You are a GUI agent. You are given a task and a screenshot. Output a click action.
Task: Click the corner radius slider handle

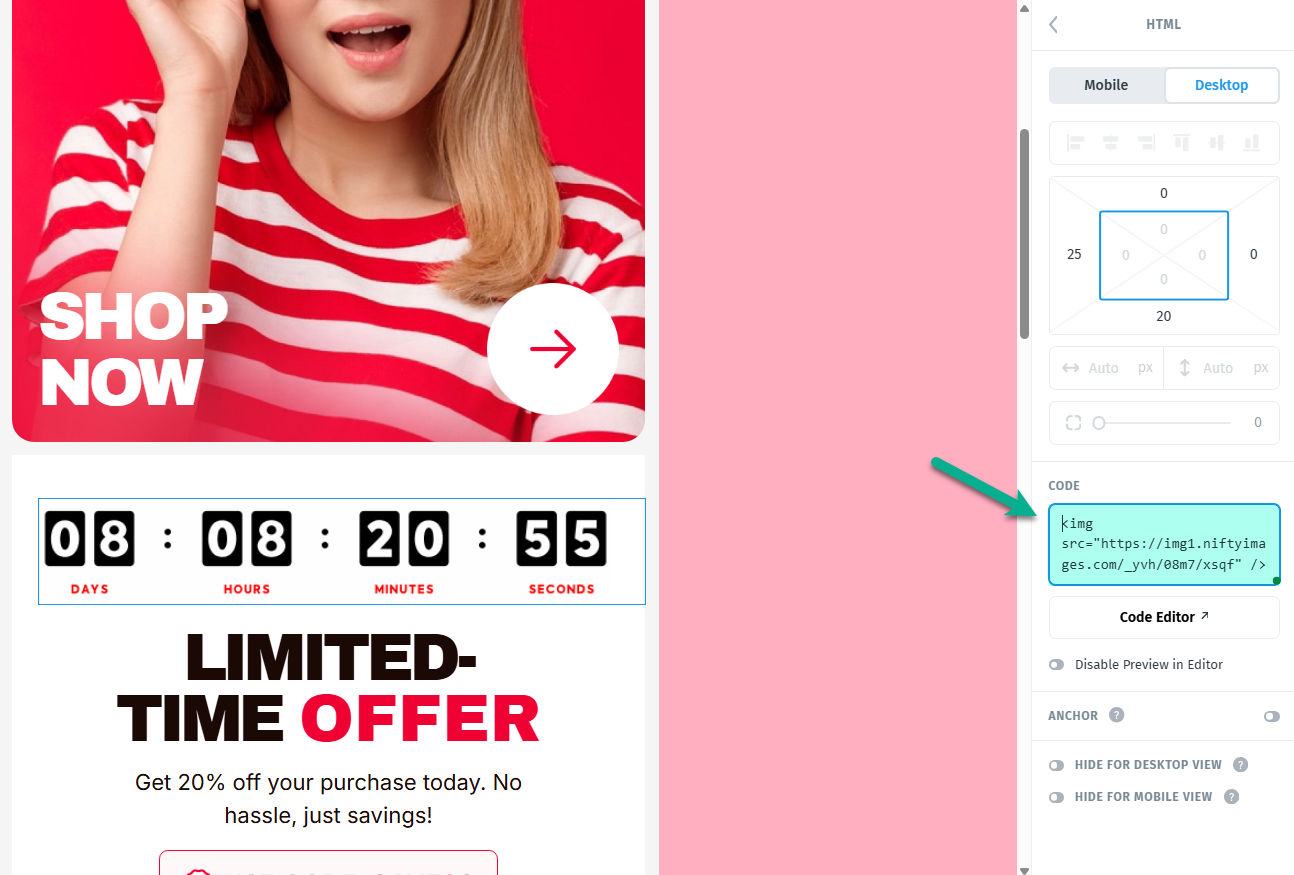(x=1098, y=423)
